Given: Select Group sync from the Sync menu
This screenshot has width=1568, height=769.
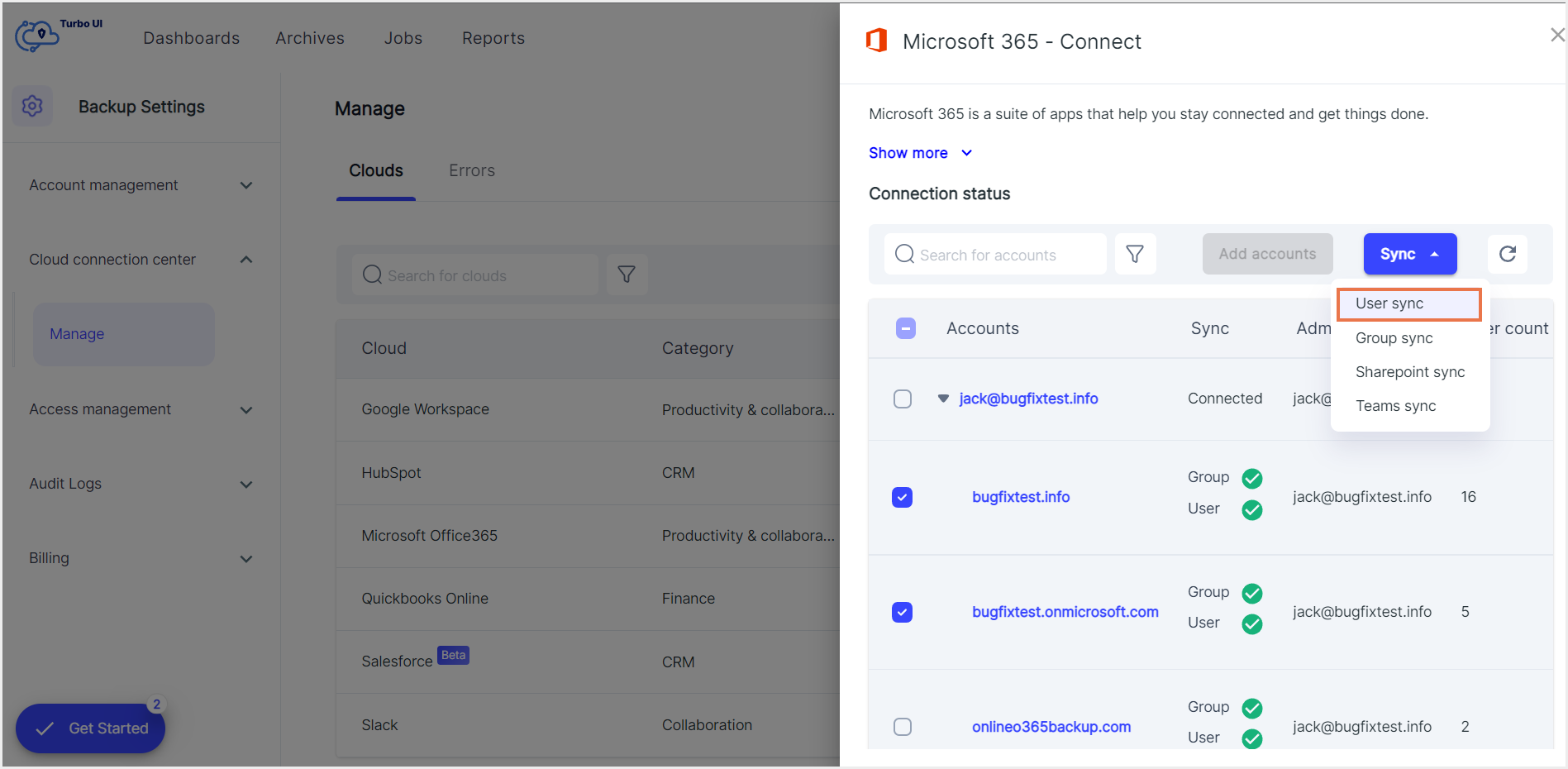Looking at the screenshot, I should coord(1394,337).
